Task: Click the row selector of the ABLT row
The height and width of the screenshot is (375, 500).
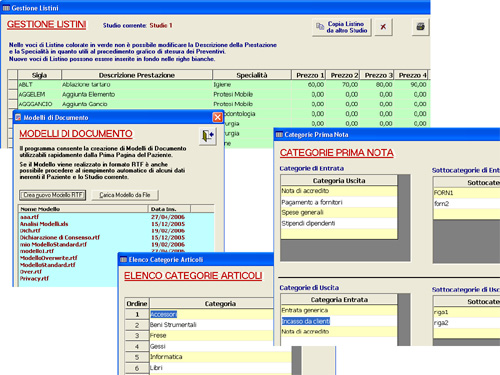Action: (x=12, y=85)
